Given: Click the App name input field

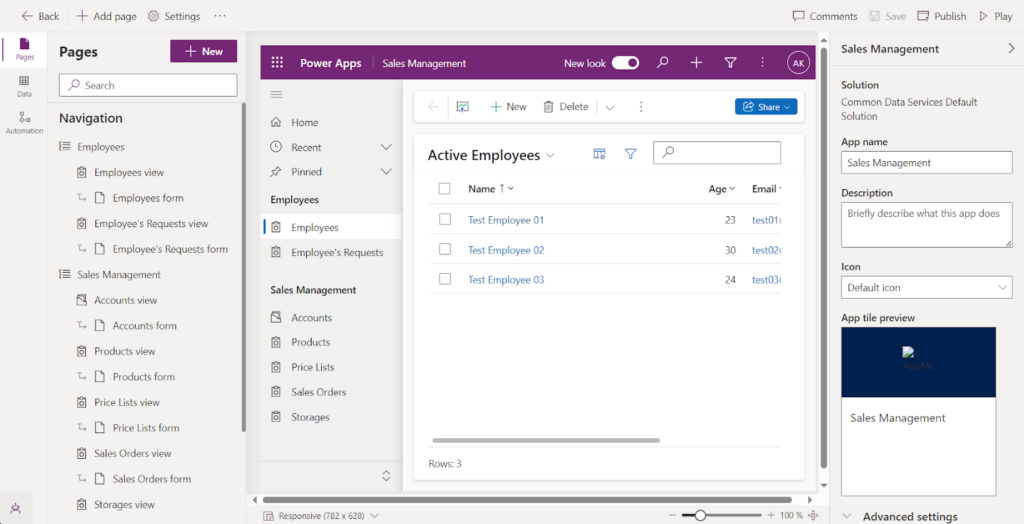Looking at the screenshot, I should [x=926, y=163].
